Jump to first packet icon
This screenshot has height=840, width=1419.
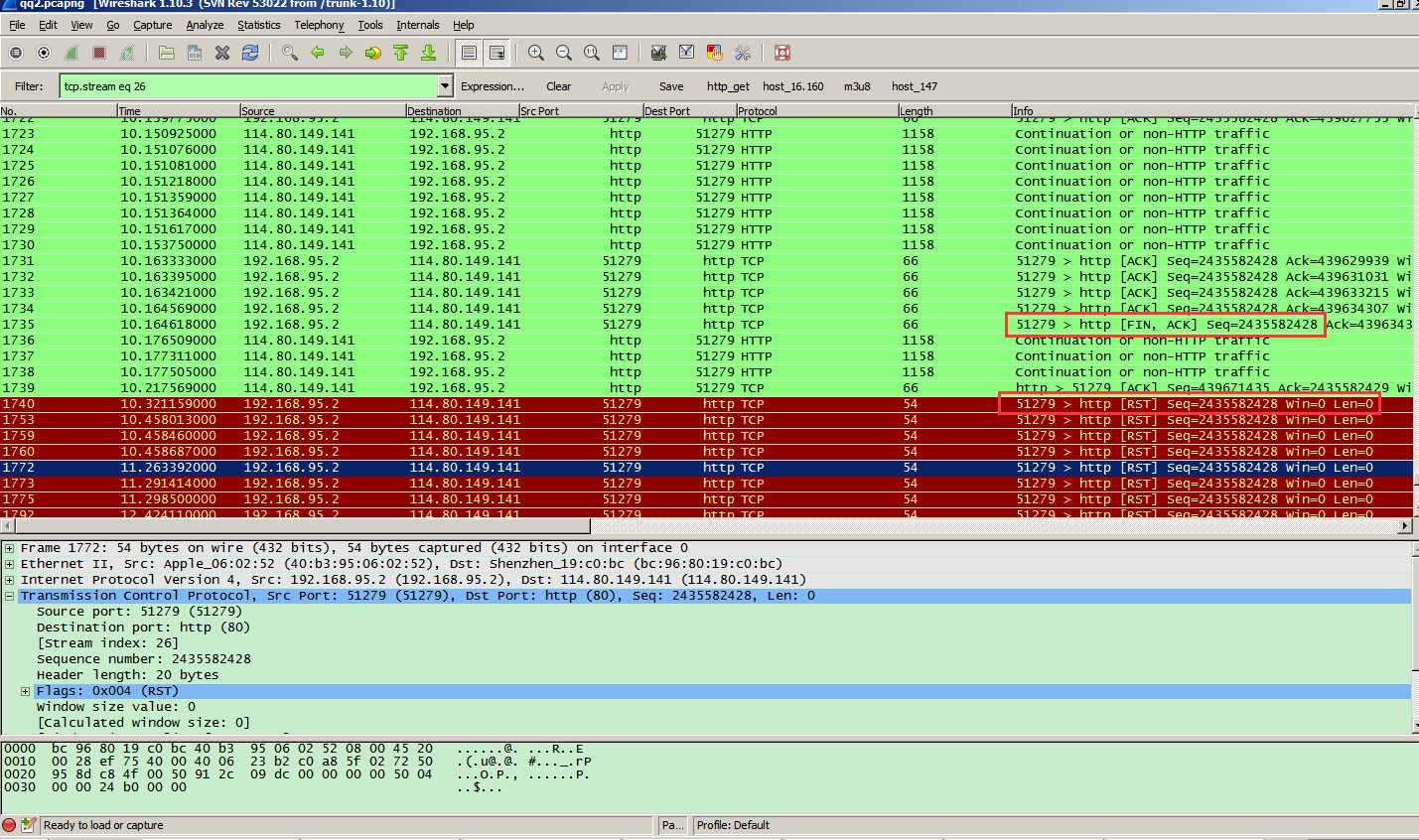[x=401, y=53]
